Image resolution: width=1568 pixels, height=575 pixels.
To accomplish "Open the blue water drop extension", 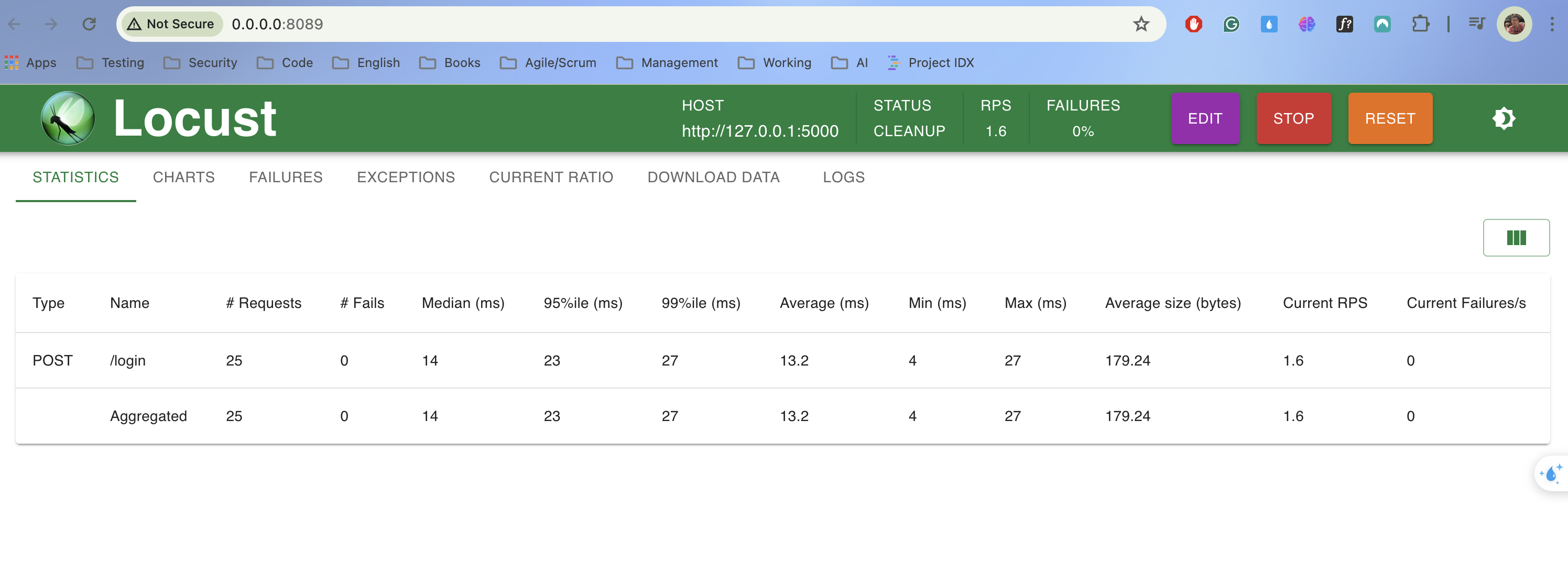I will point(1269,24).
